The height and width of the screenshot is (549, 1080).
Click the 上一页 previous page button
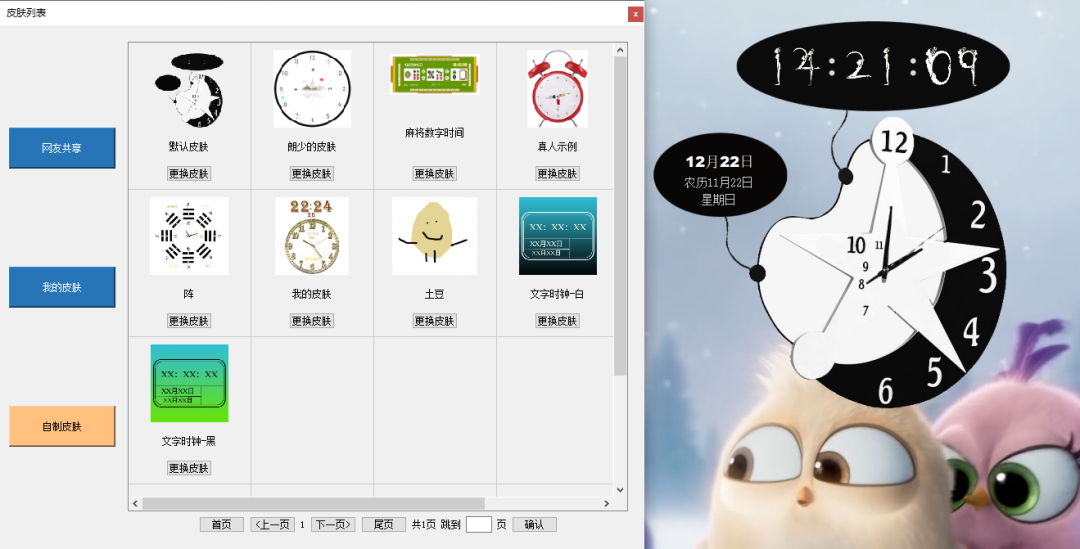273,525
